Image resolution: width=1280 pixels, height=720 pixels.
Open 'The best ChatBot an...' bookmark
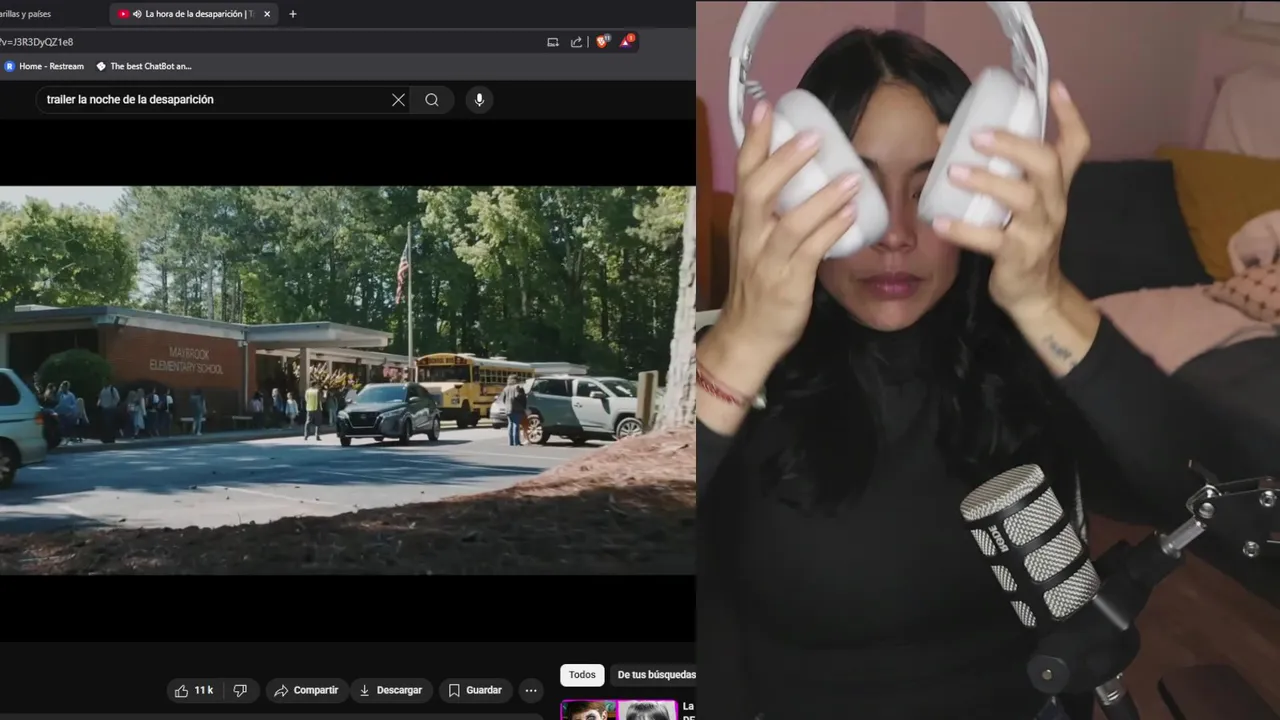144,66
